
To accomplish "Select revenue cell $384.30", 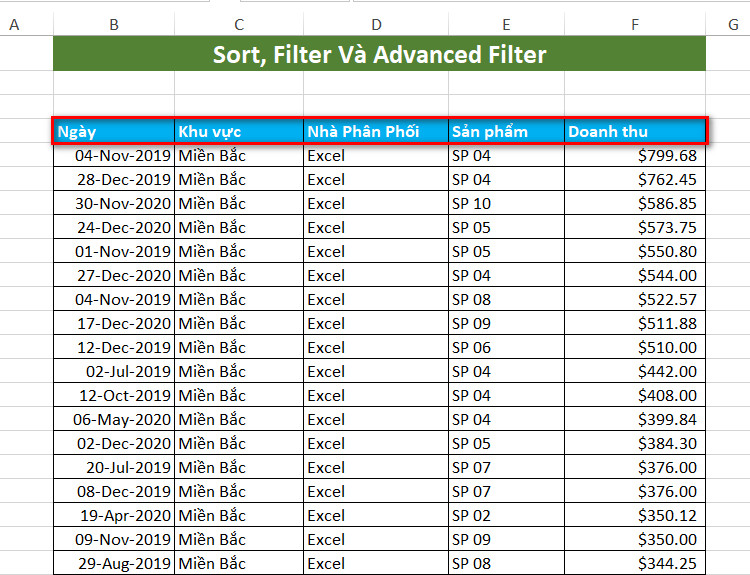I will point(635,443).
